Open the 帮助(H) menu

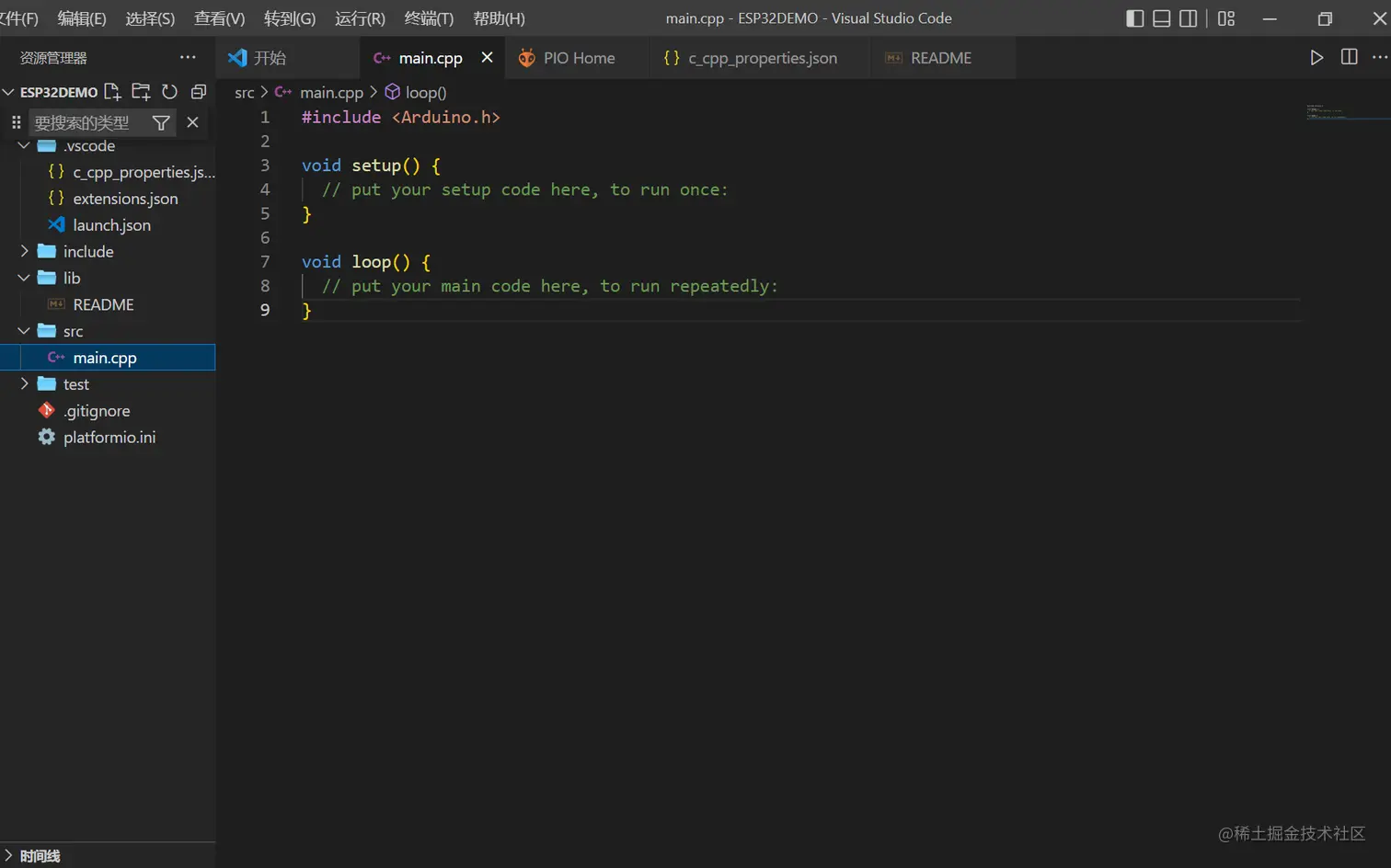point(499,18)
